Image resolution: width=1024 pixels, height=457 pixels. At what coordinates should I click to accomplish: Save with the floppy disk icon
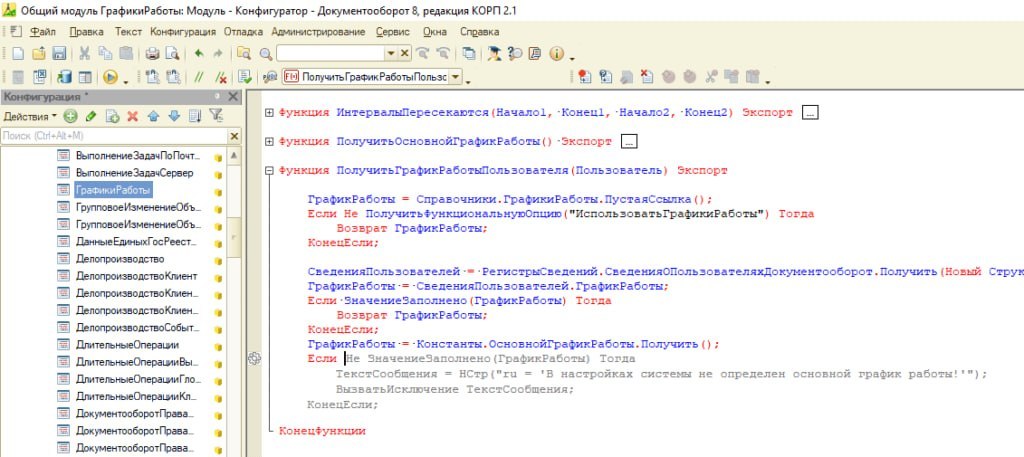(x=59, y=54)
